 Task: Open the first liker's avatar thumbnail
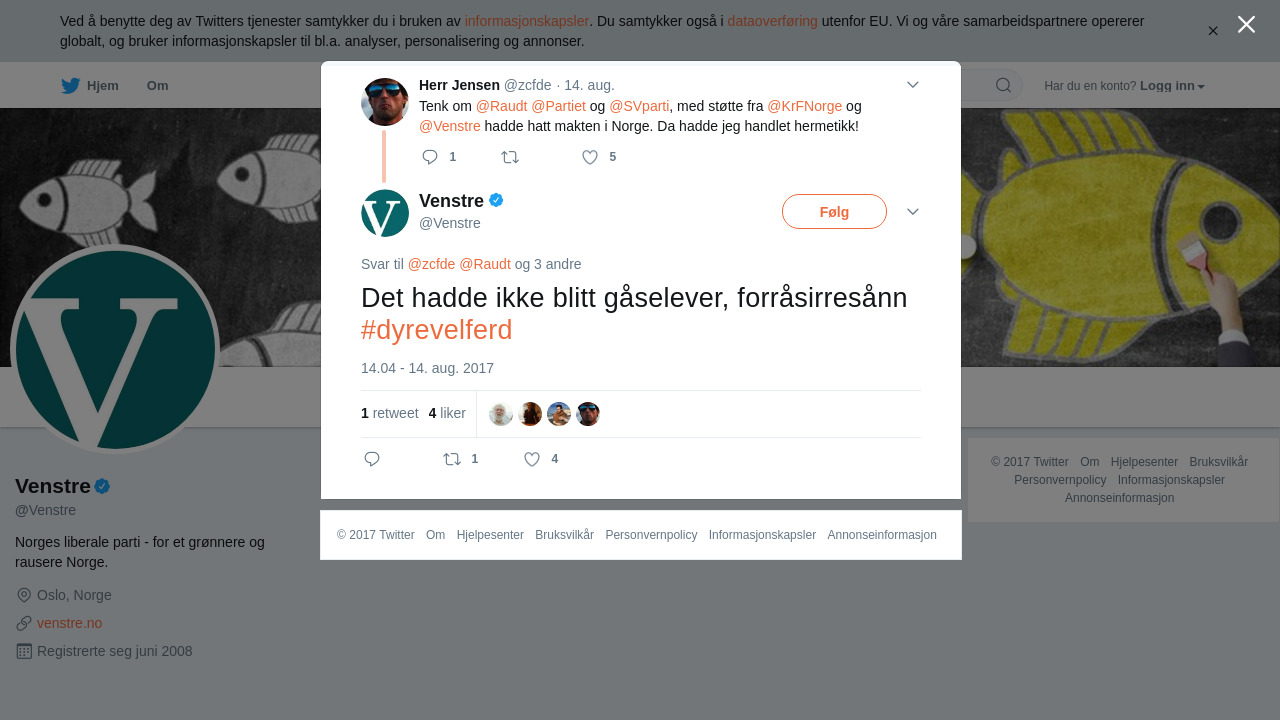(501, 414)
